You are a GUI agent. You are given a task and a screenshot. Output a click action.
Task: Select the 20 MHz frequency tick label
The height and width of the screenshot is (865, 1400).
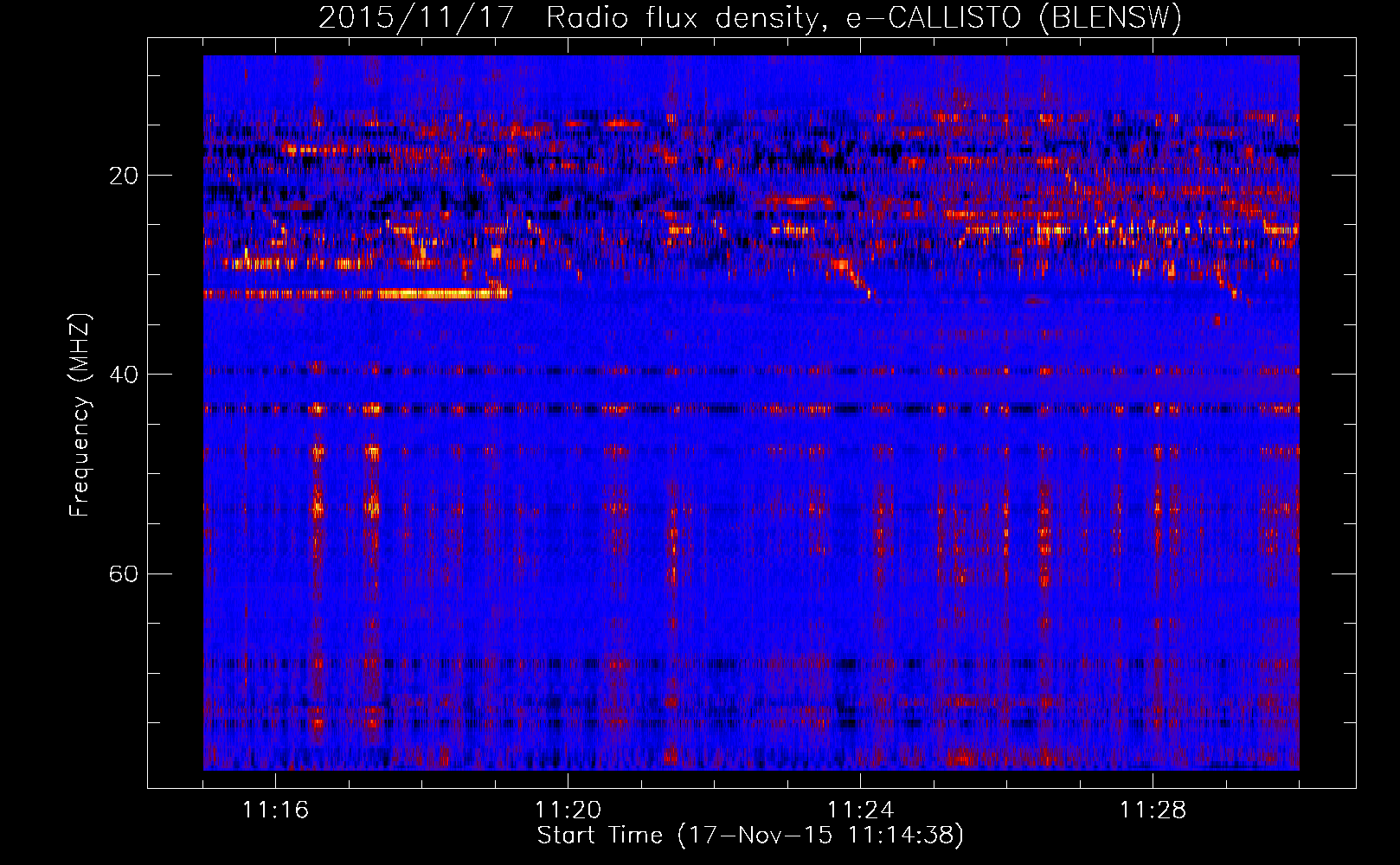[124, 176]
